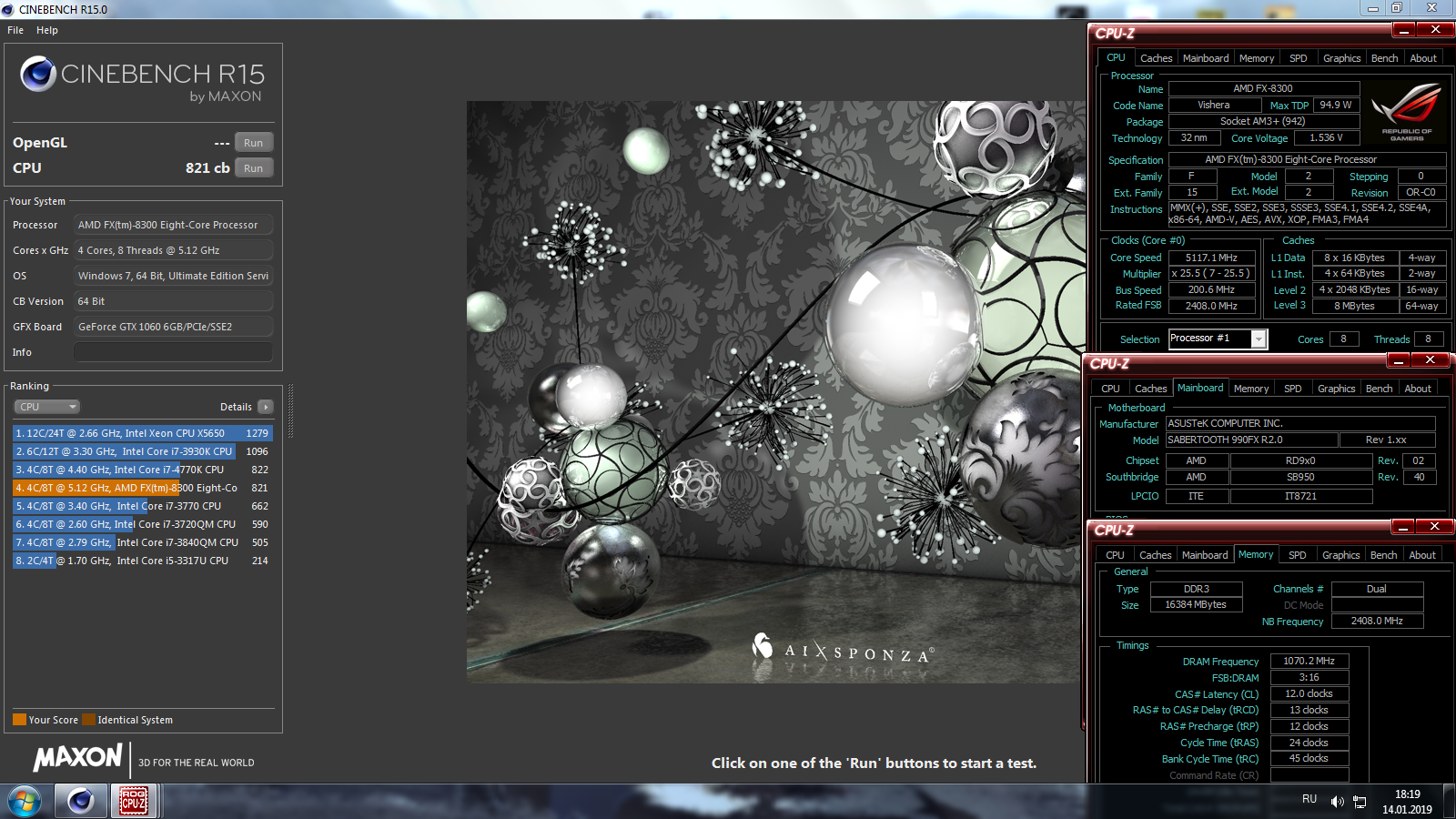Select the Core i7-3770 ranking row
1456x819 pixels.
click(143, 506)
